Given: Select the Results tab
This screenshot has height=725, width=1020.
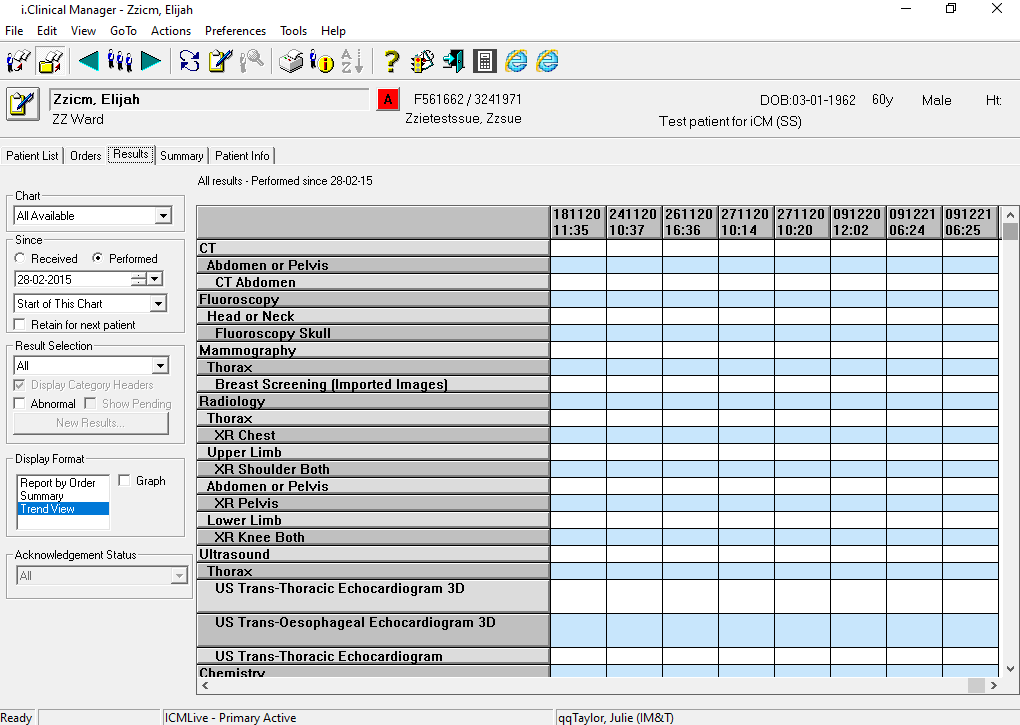Looking at the screenshot, I should 131,154.
